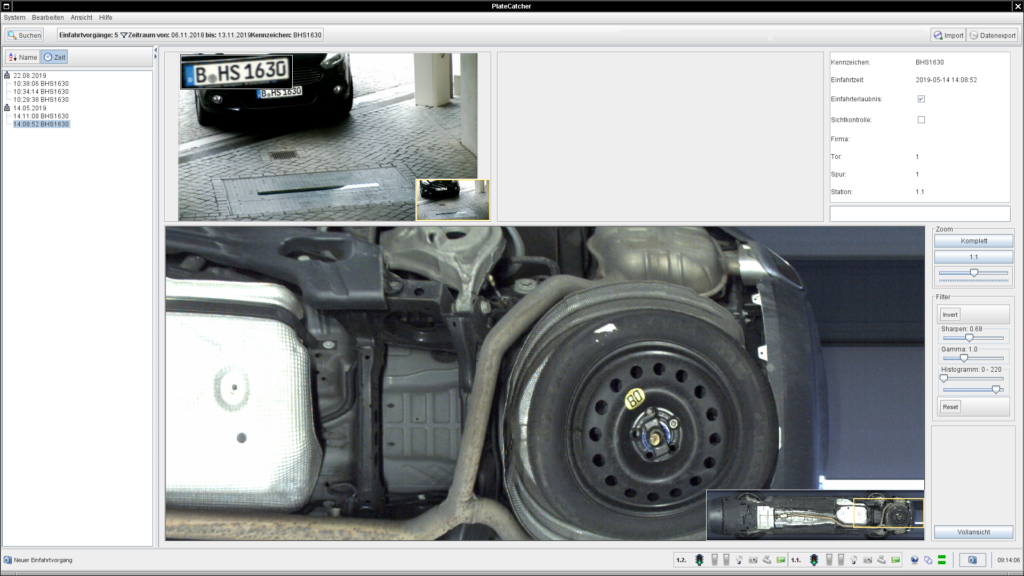Click the green image icon for station 1.1
The height and width of the screenshot is (576, 1024).
[x=896, y=560]
